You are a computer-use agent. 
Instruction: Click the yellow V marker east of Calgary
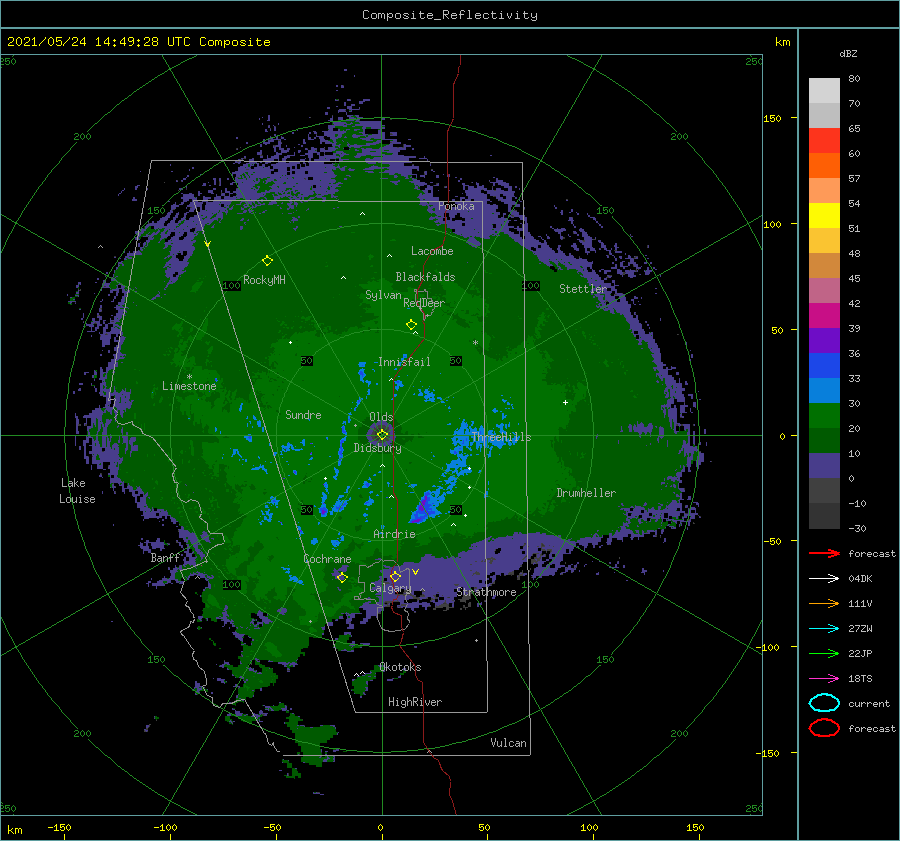[415, 572]
